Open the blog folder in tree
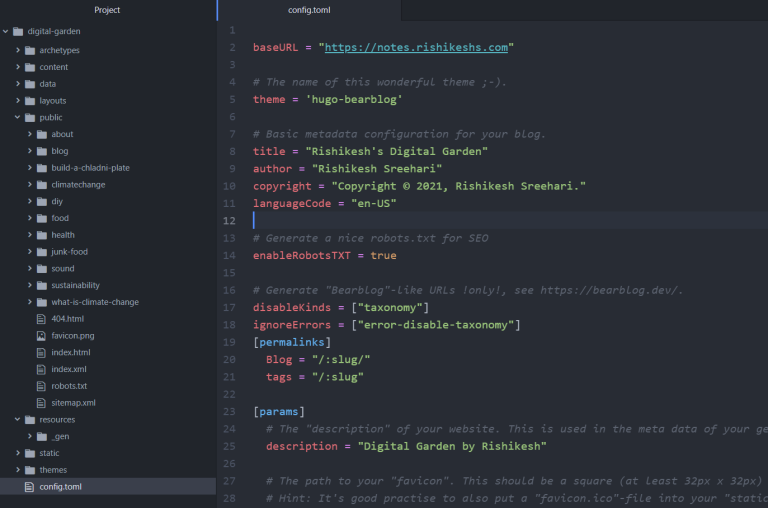768x508 pixels. pyautogui.click(x=60, y=151)
